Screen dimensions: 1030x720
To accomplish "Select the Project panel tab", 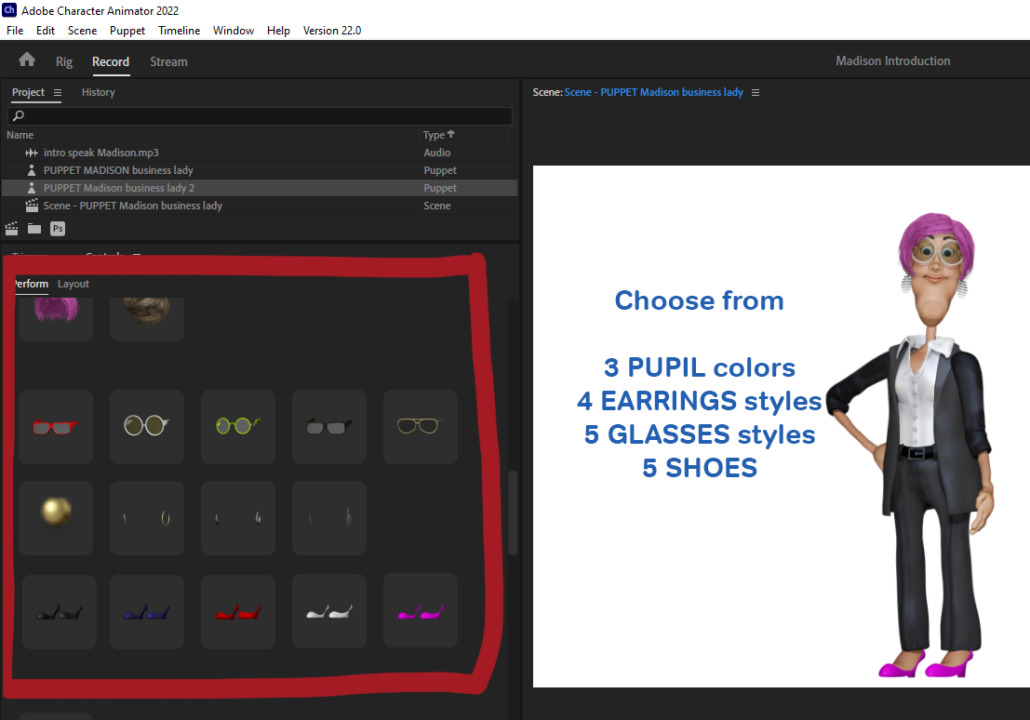I will 28,93.
